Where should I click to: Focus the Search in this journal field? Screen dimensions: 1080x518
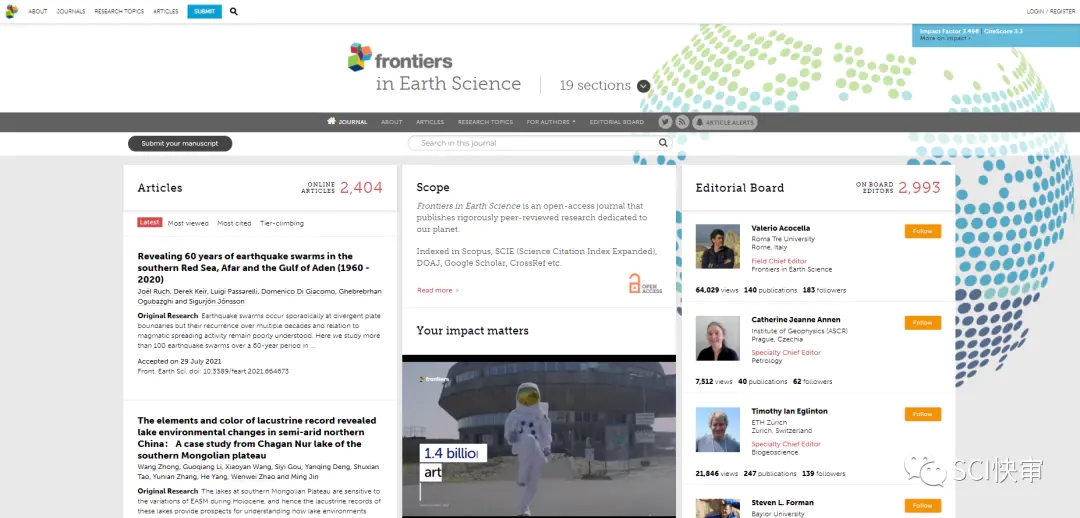pos(539,143)
